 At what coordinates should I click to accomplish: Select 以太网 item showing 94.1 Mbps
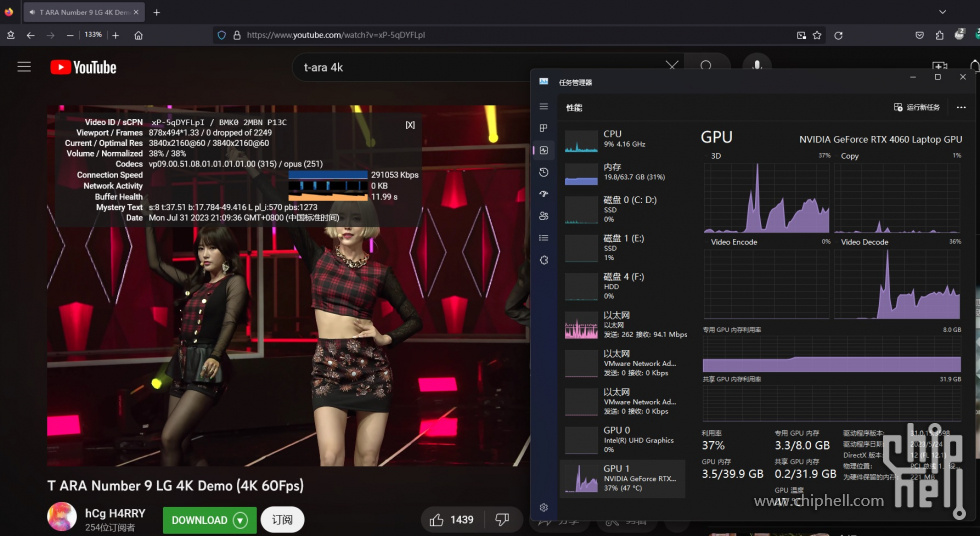(x=622, y=325)
